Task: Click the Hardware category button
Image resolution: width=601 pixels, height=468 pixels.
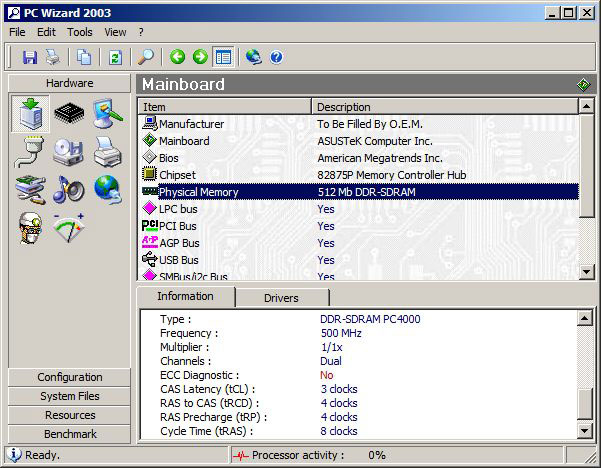Action: coord(69,83)
